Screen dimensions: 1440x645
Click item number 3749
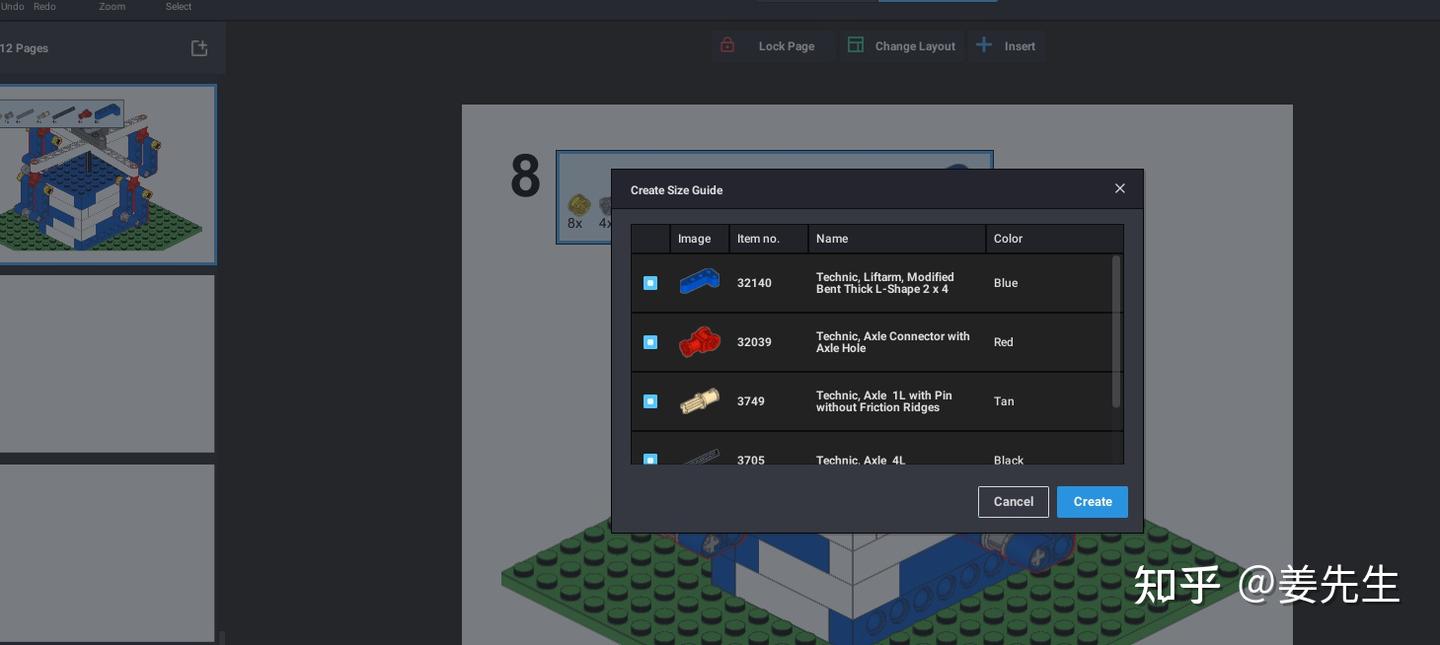tap(751, 401)
